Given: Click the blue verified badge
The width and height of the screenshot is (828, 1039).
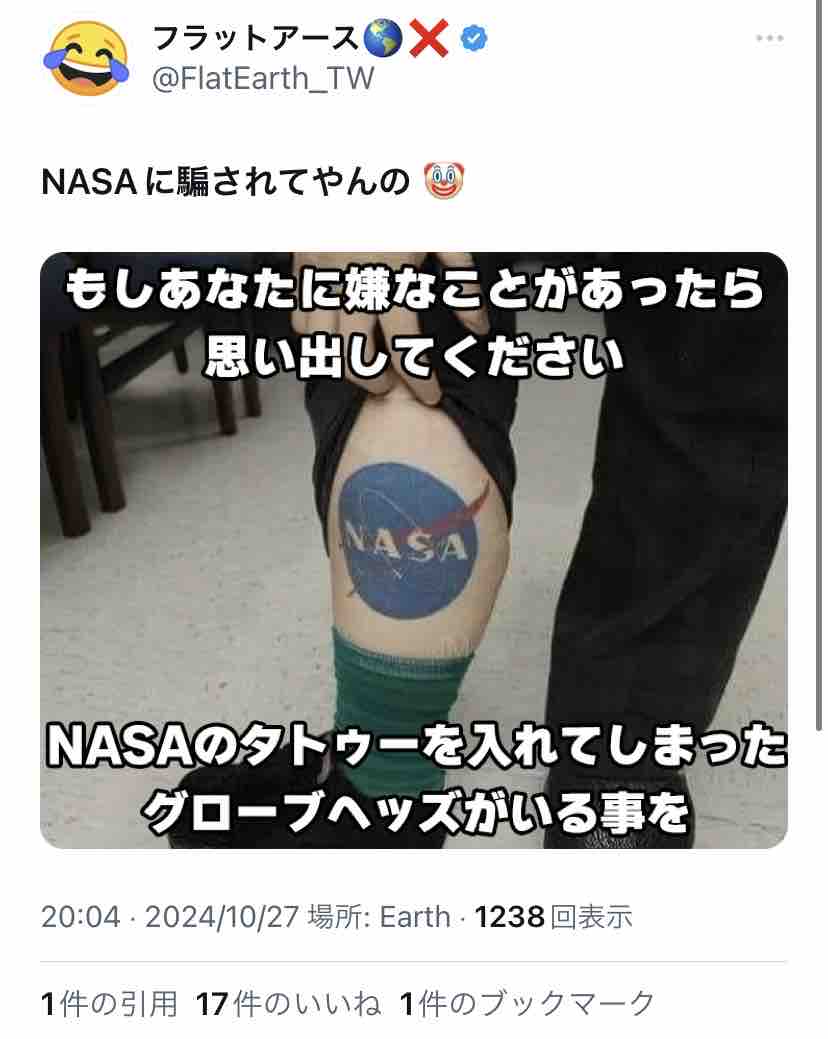Looking at the screenshot, I should 473,38.
